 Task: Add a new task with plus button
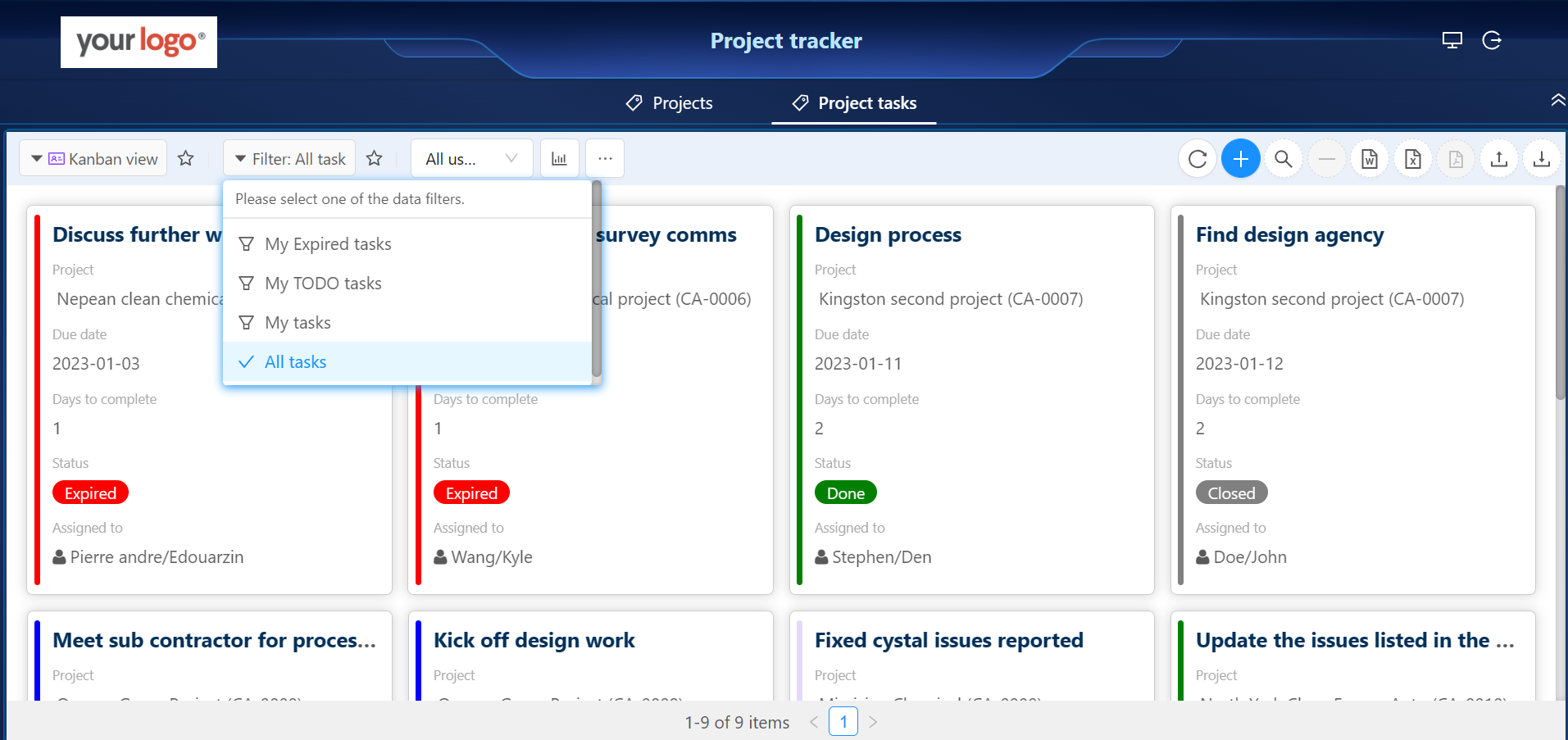pyautogui.click(x=1241, y=159)
